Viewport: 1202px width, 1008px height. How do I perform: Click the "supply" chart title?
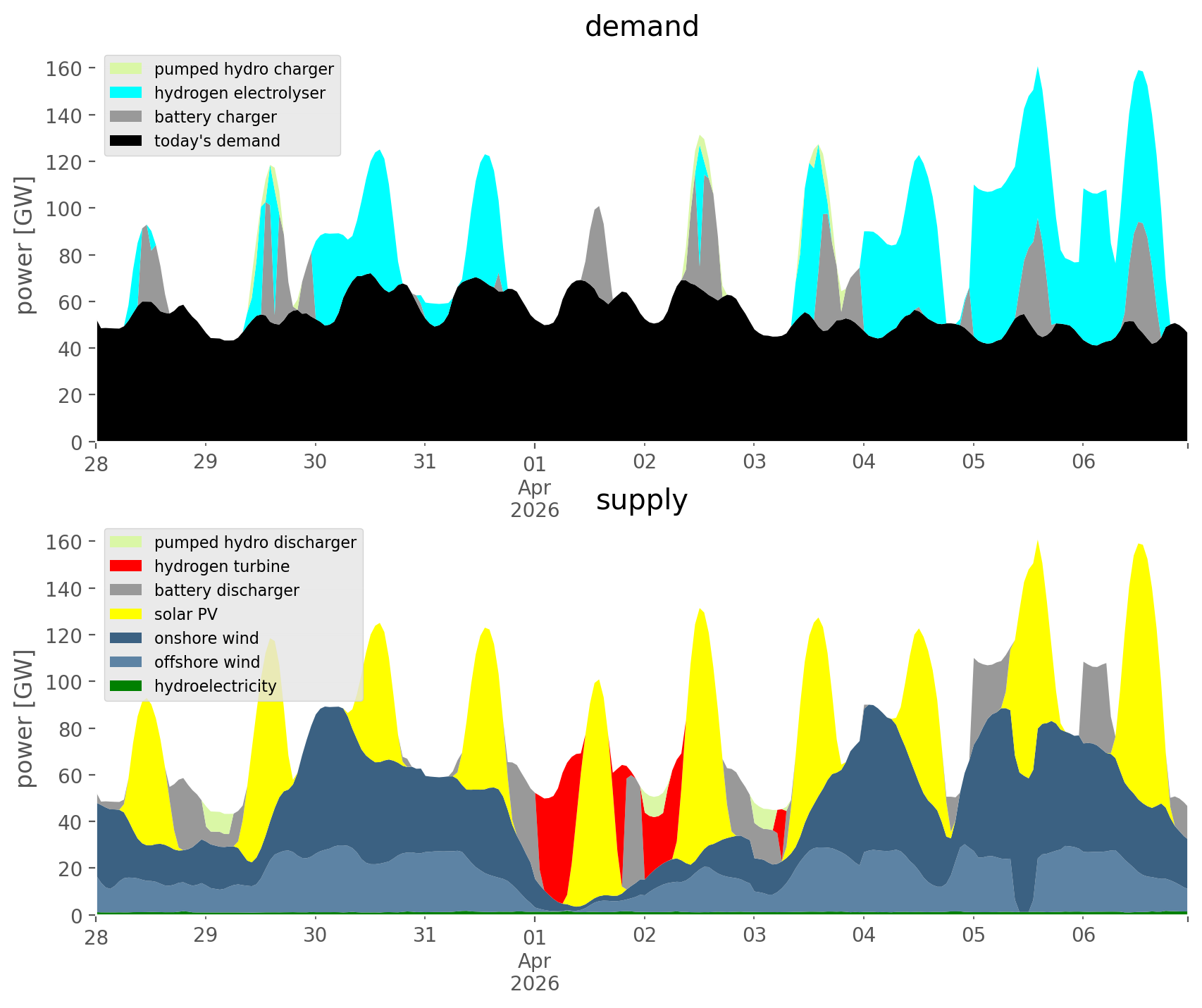641,500
